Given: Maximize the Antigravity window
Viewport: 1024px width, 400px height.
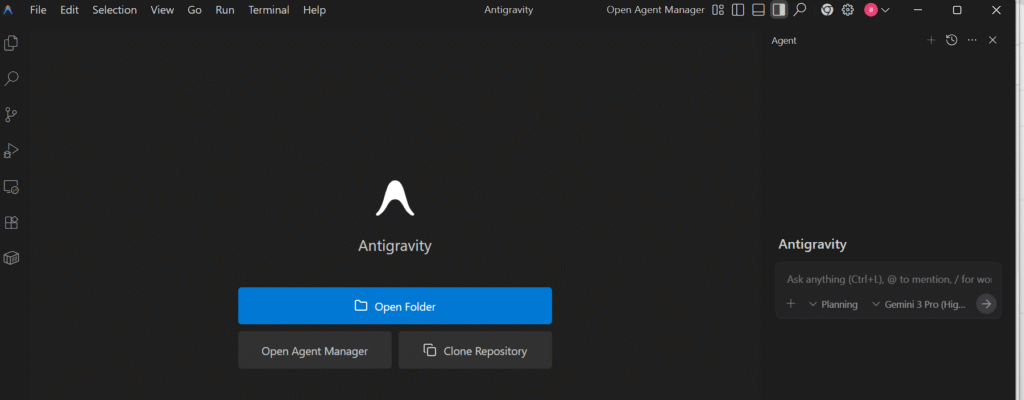Looking at the screenshot, I should coord(957,10).
